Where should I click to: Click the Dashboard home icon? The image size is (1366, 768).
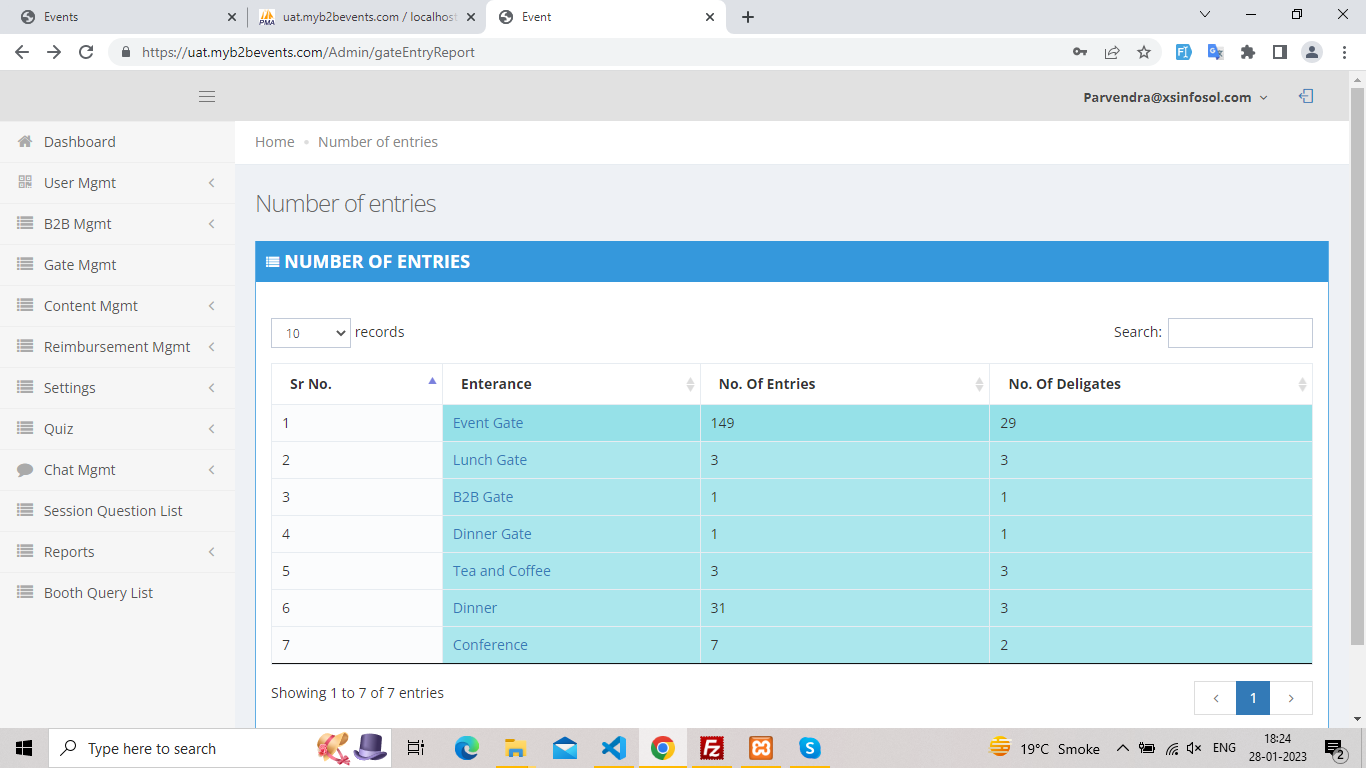pos(25,142)
